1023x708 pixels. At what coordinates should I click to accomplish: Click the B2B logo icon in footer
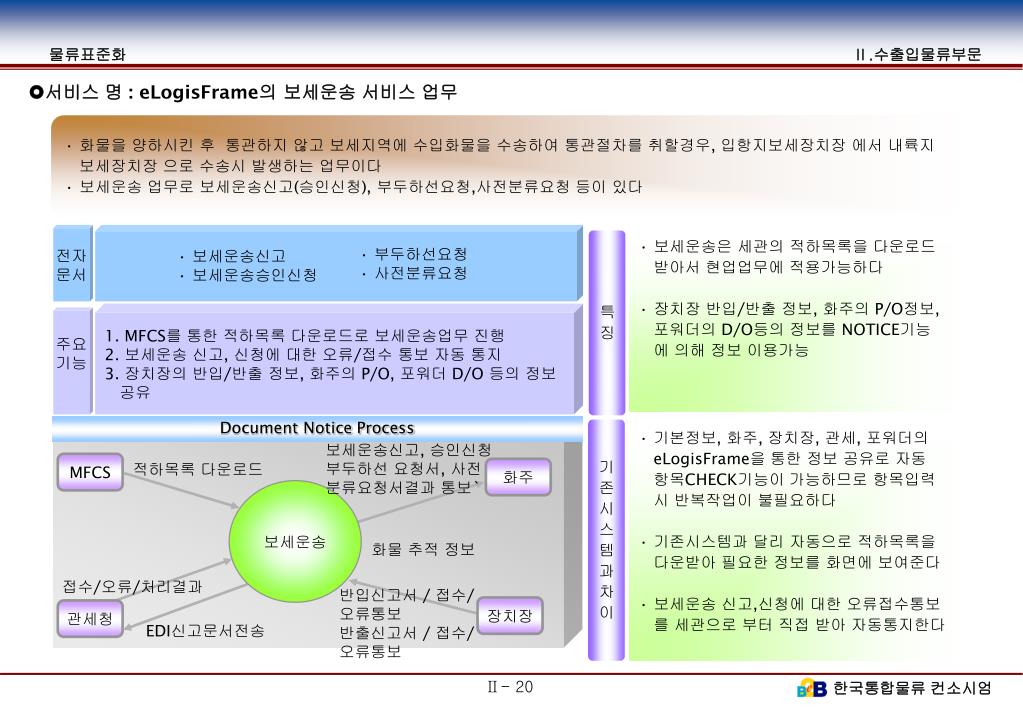pos(812,688)
